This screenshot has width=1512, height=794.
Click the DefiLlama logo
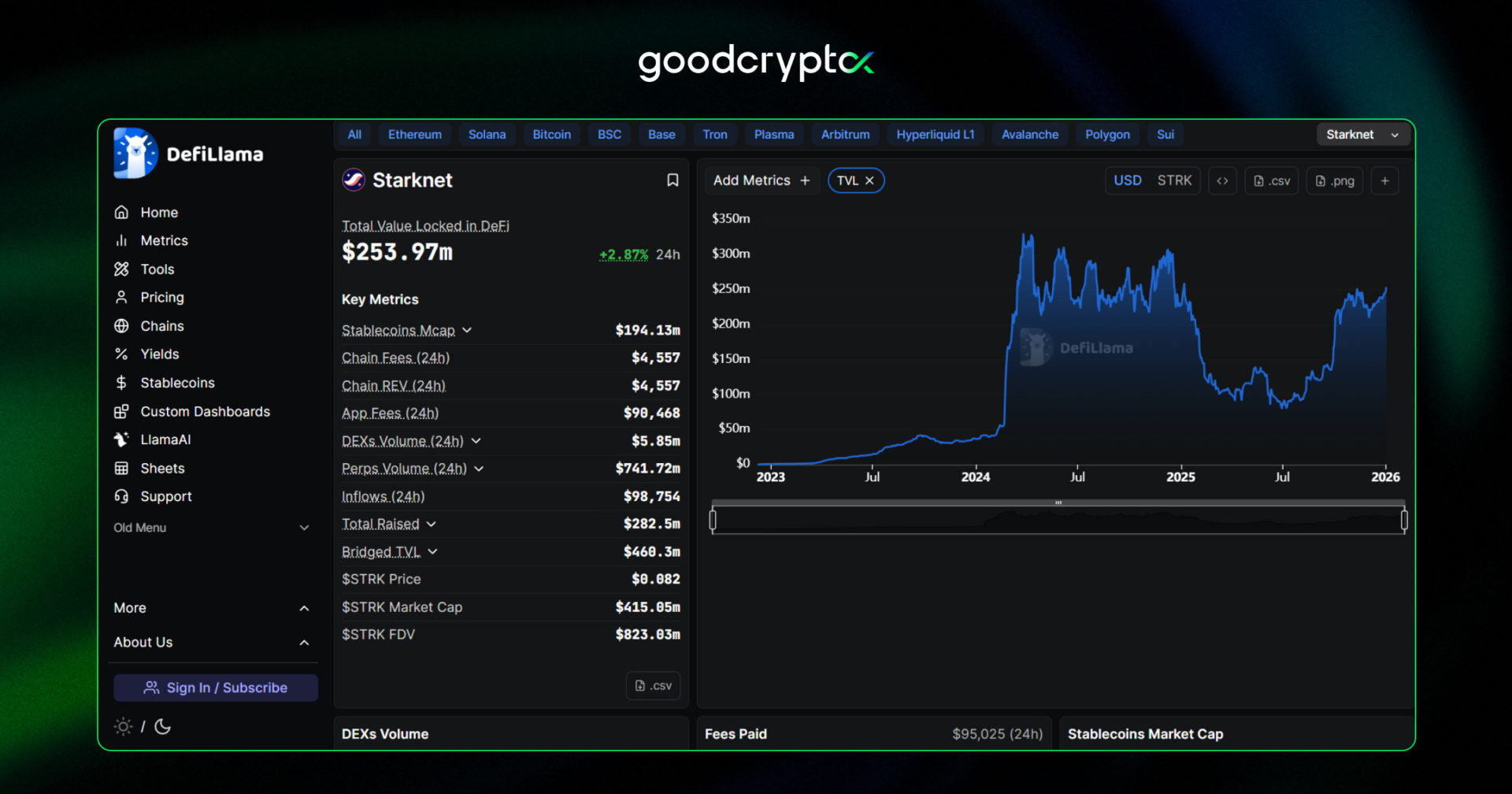[189, 154]
